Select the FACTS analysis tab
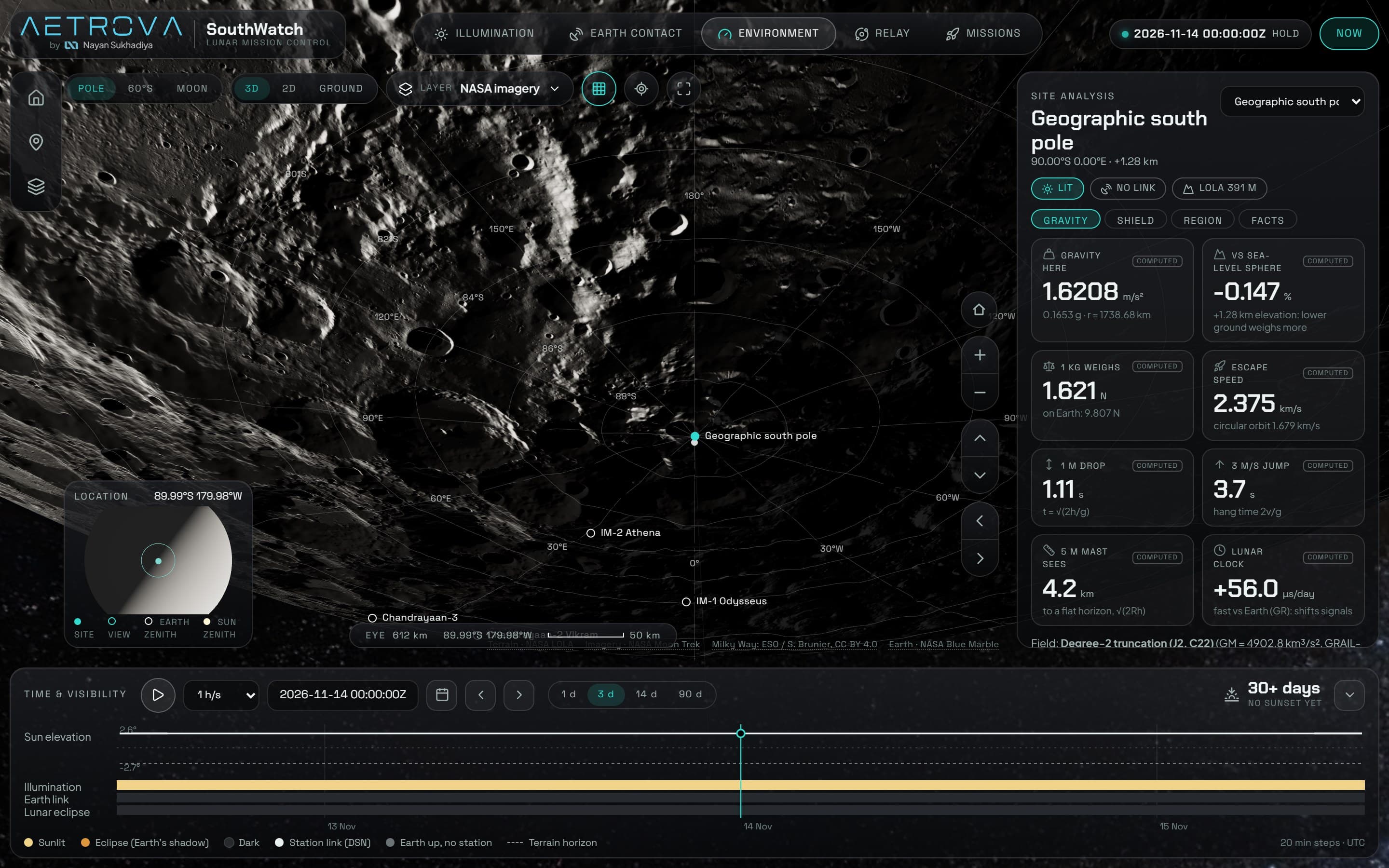The image size is (1389, 868). pos(1267,220)
